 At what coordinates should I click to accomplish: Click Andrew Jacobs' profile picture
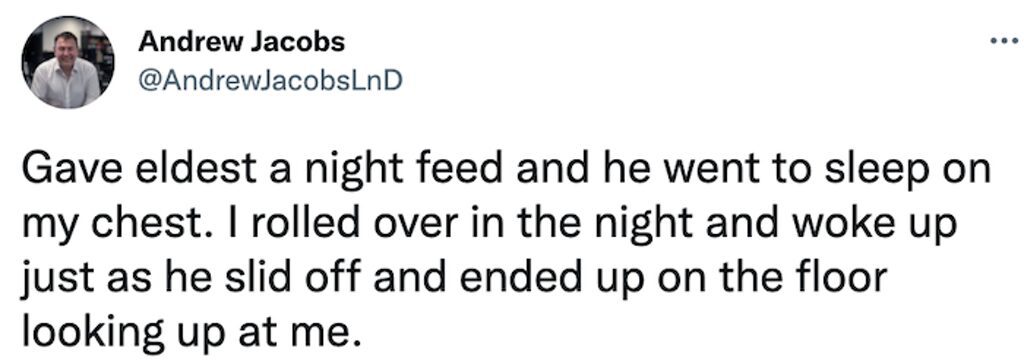68,62
